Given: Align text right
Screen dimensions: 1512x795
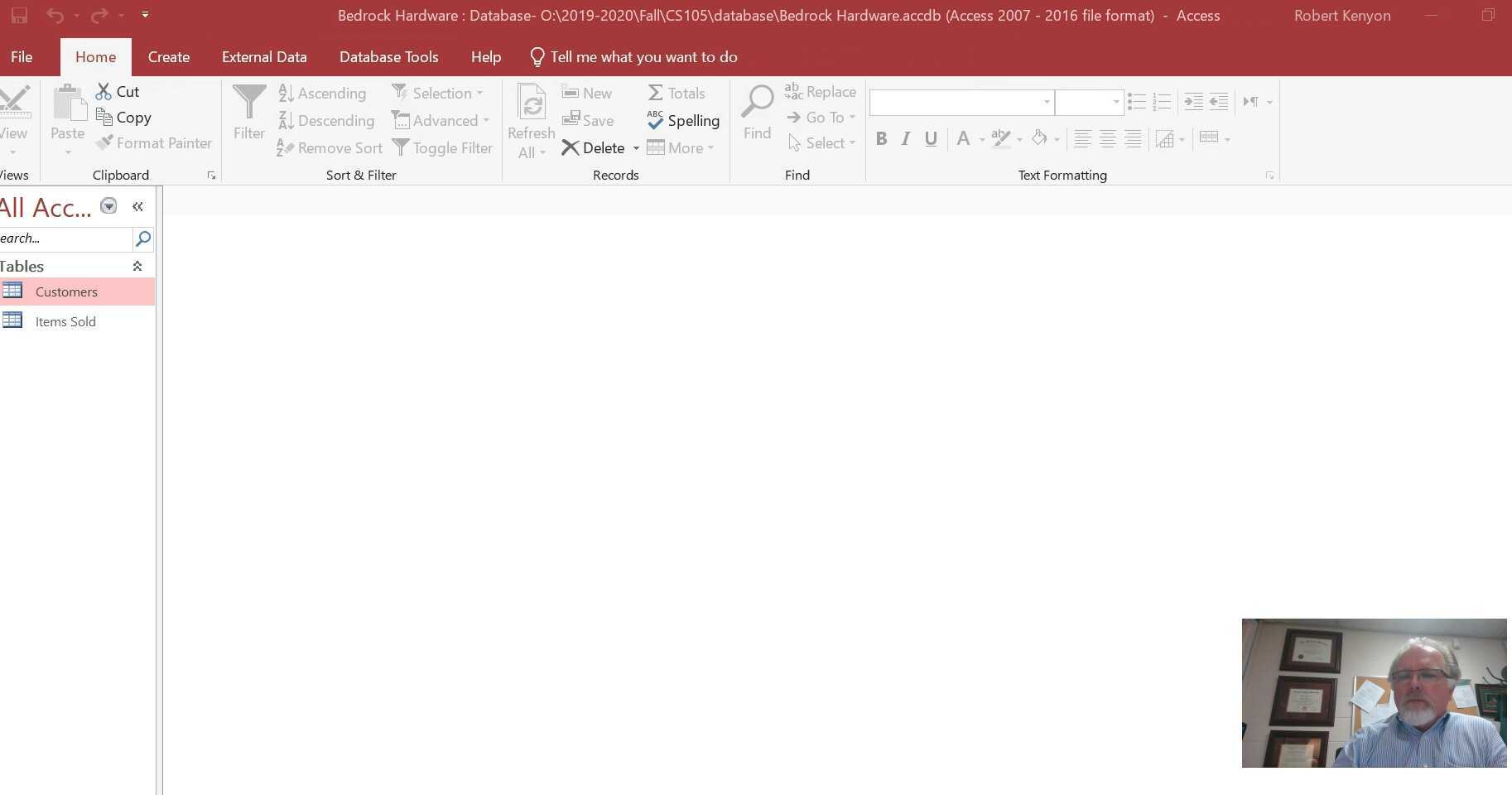Looking at the screenshot, I should (x=1133, y=138).
